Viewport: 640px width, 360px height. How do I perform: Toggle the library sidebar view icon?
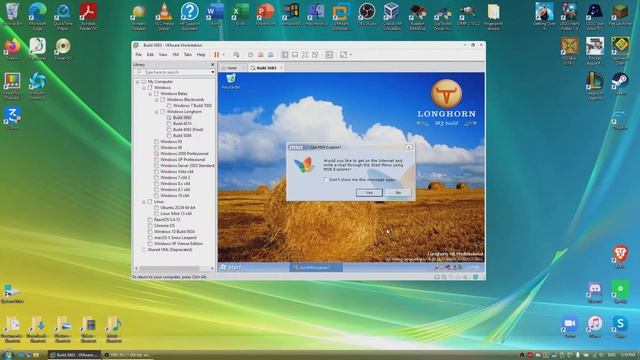pos(285,55)
